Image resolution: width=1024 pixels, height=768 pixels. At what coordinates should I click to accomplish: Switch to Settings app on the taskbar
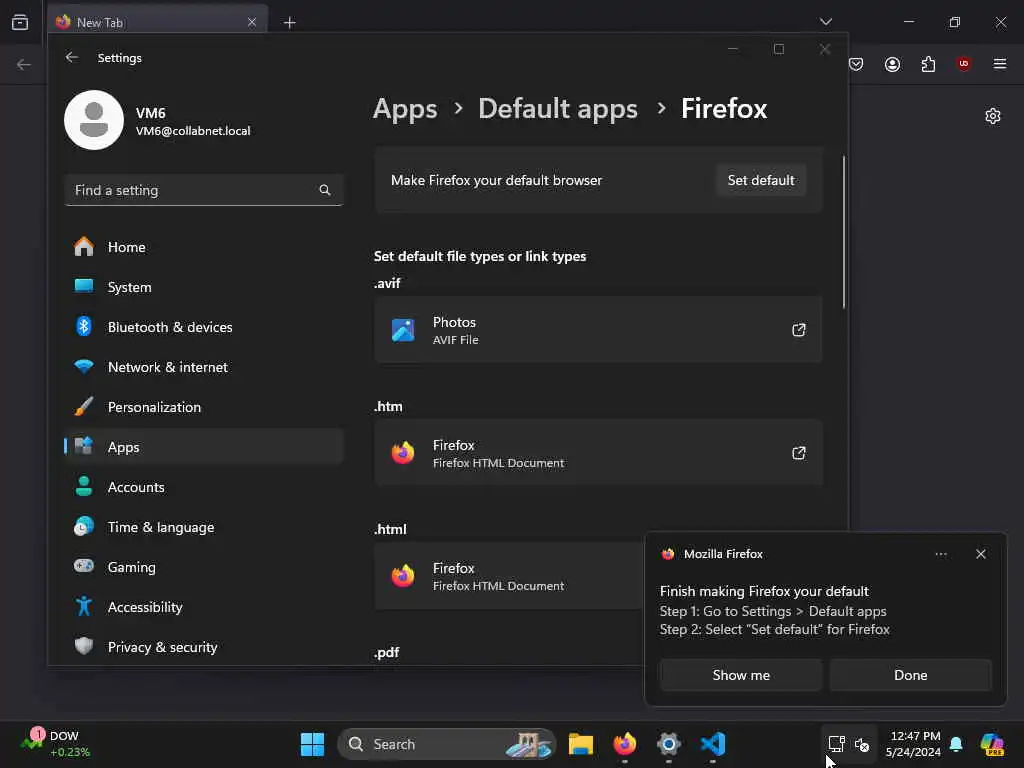click(x=669, y=744)
